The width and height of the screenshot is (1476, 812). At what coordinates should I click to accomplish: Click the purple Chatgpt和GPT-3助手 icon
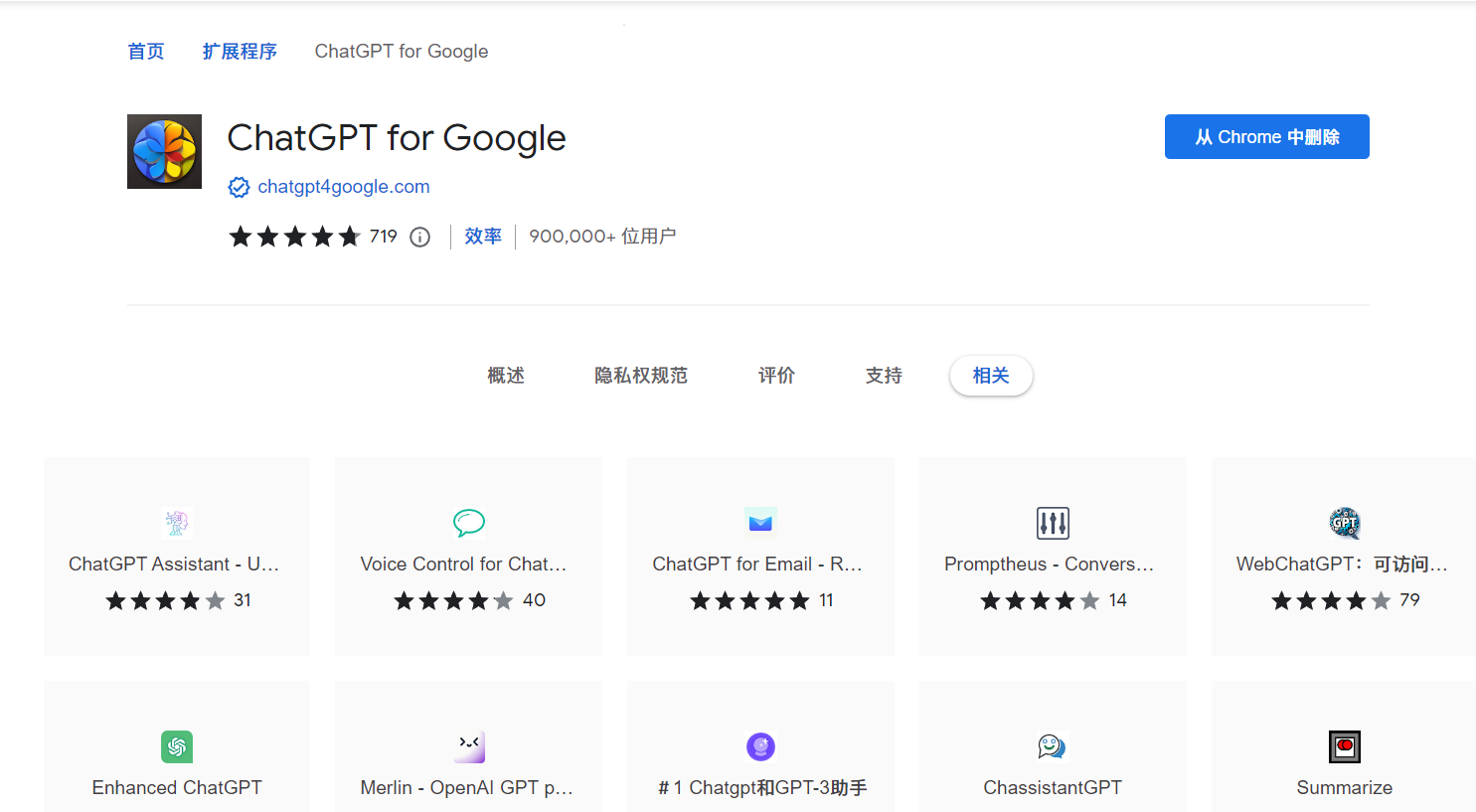point(760,746)
